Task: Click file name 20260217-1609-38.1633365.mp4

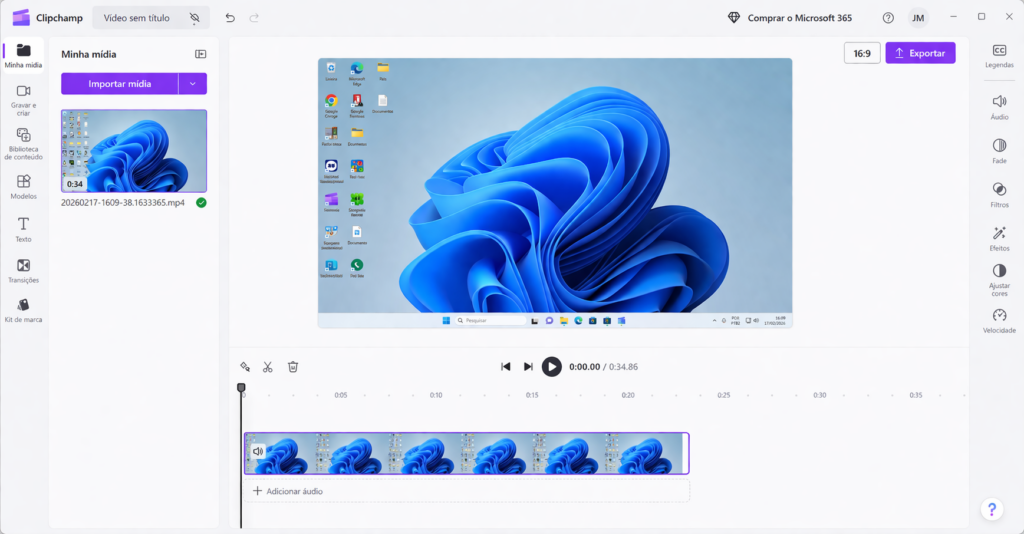Action: pos(123,202)
